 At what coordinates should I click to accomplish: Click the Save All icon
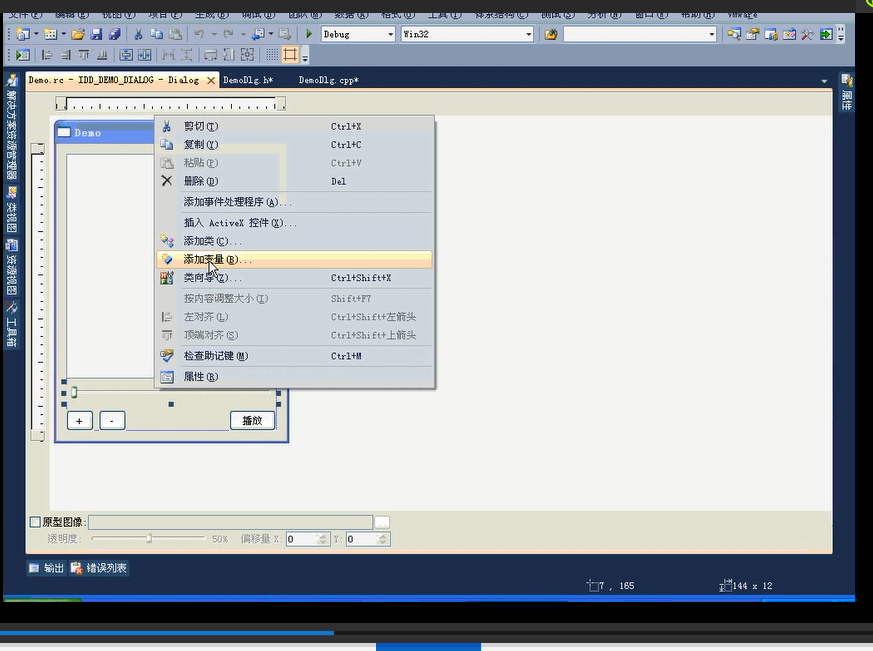click(114, 35)
